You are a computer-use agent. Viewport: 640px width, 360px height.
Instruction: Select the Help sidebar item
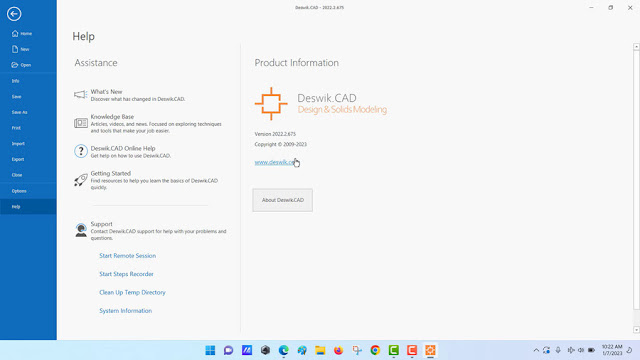[x=28, y=207]
